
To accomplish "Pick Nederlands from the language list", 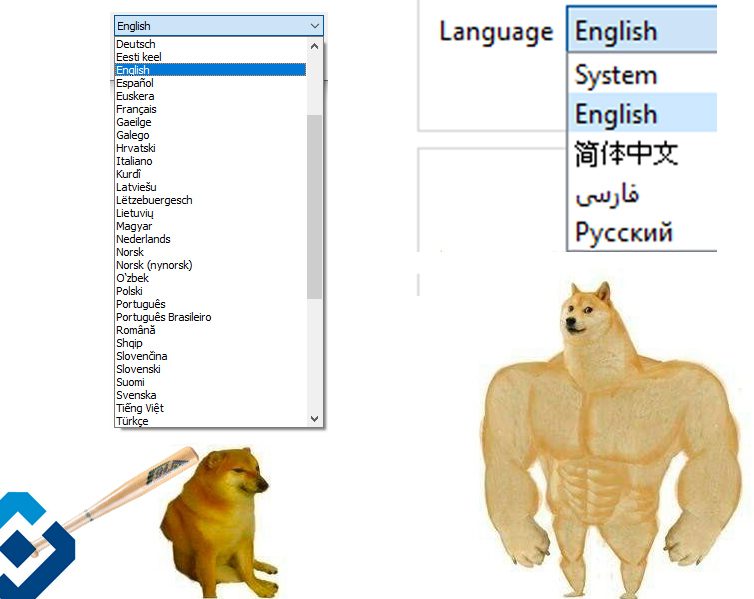I will [x=211, y=238].
